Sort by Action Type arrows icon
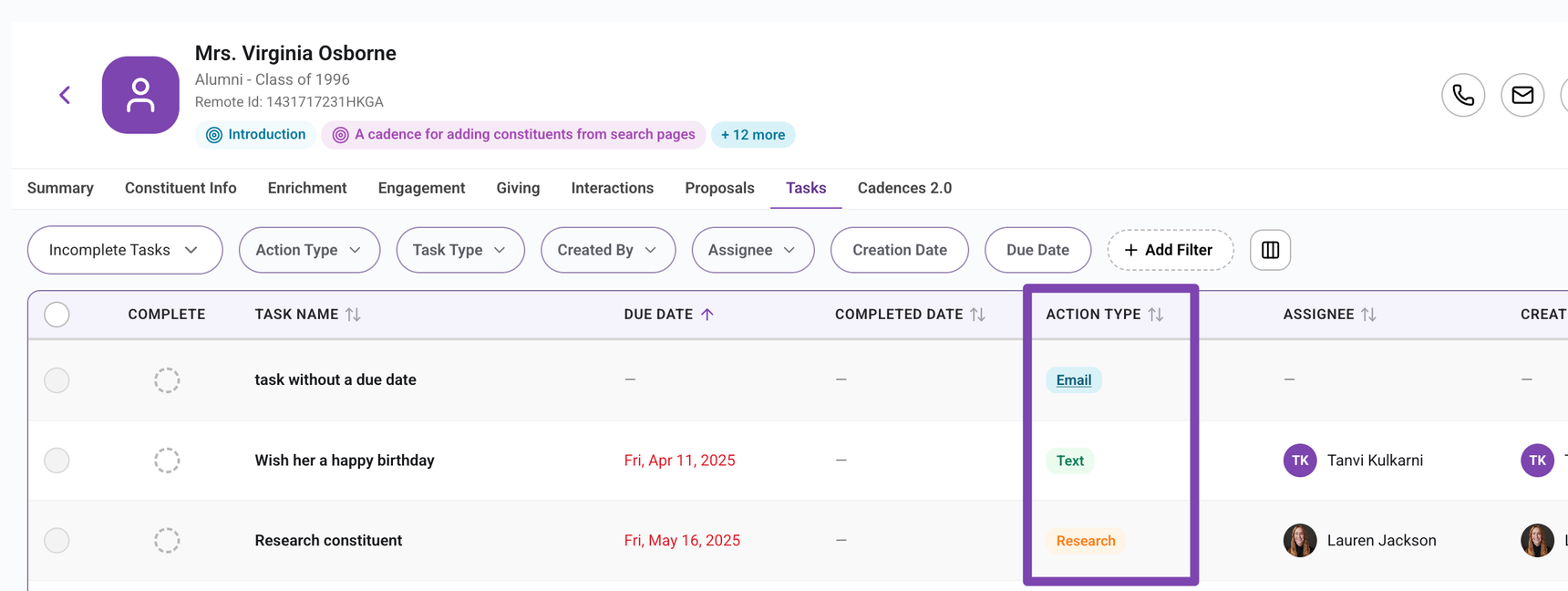Image resolution: width=1568 pixels, height=591 pixels. [1156, 315]
